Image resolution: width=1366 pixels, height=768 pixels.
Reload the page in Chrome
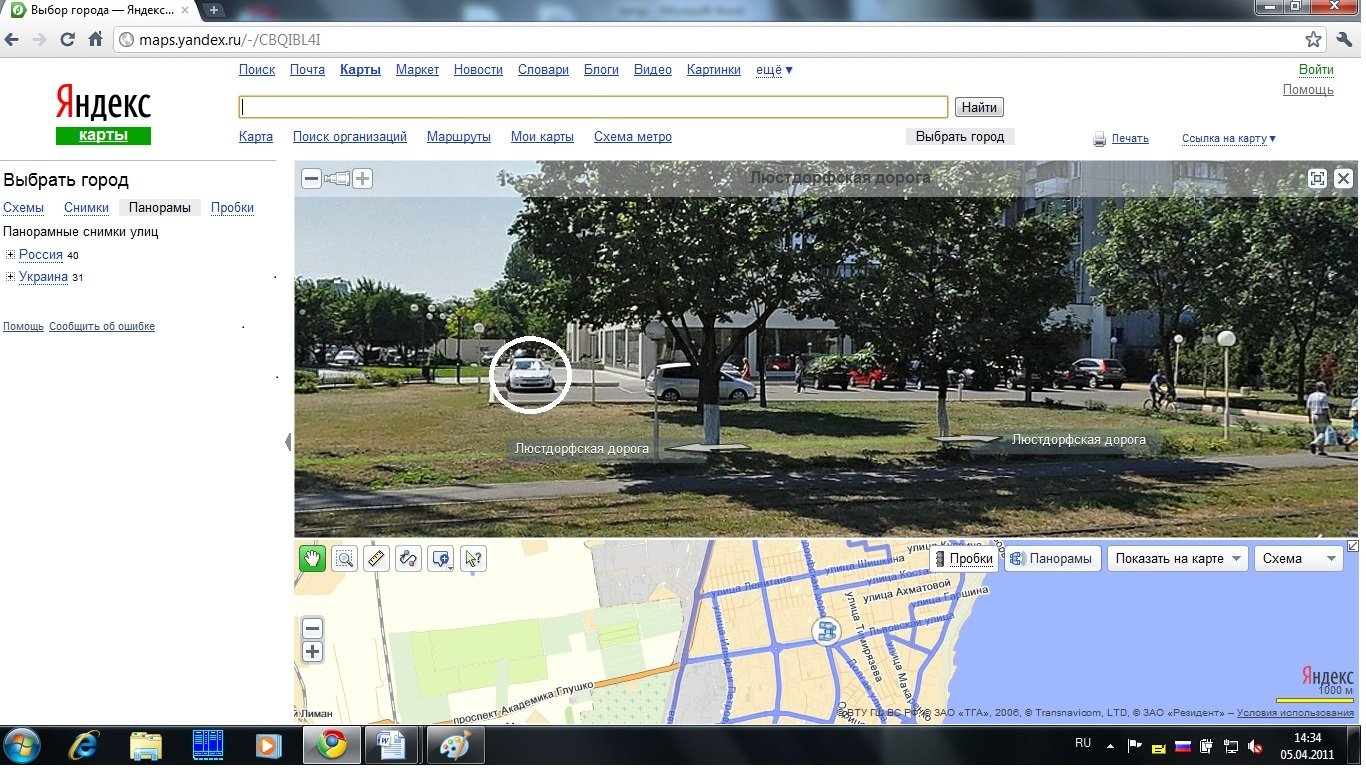pos(68,40)
